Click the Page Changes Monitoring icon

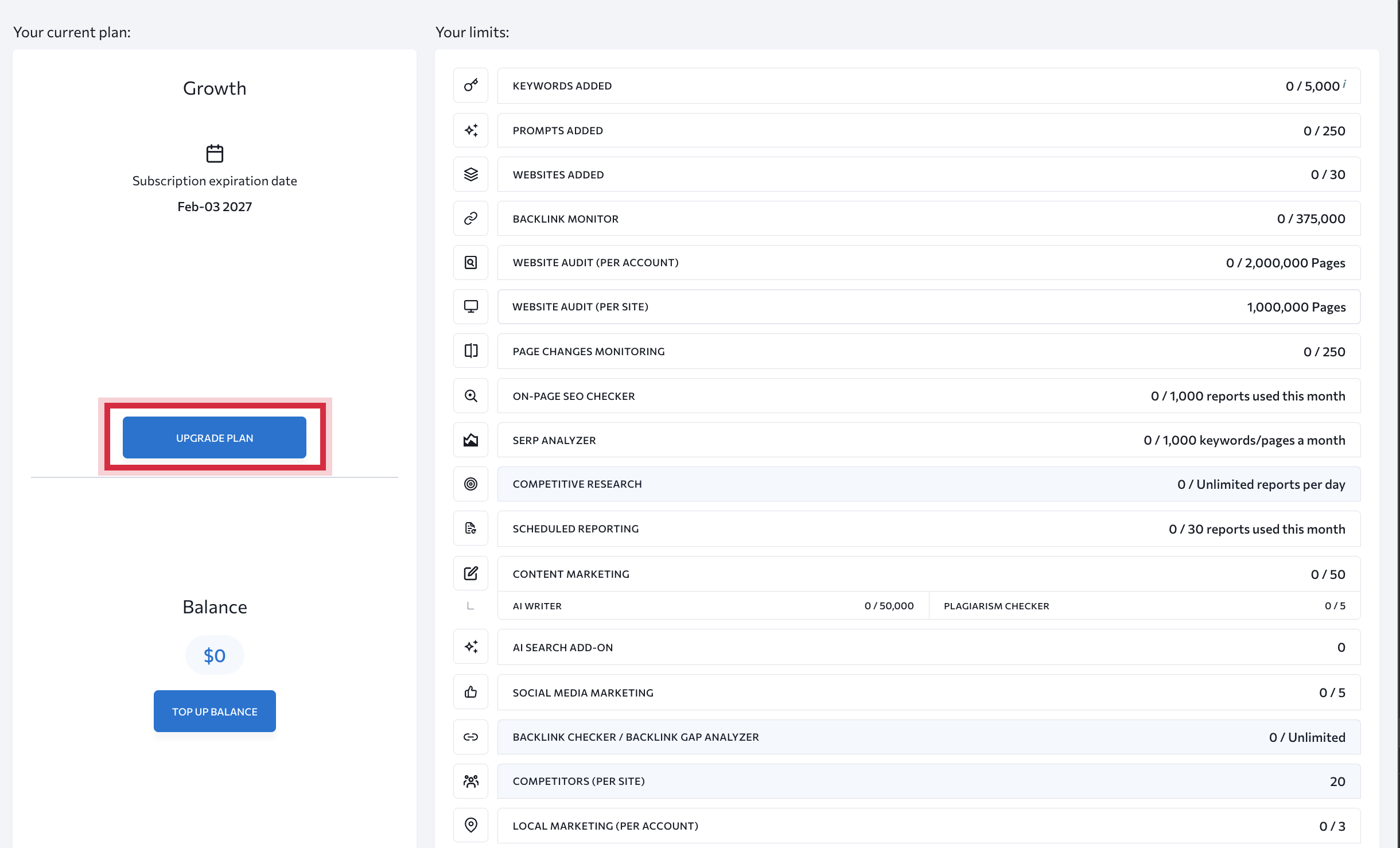470,351
